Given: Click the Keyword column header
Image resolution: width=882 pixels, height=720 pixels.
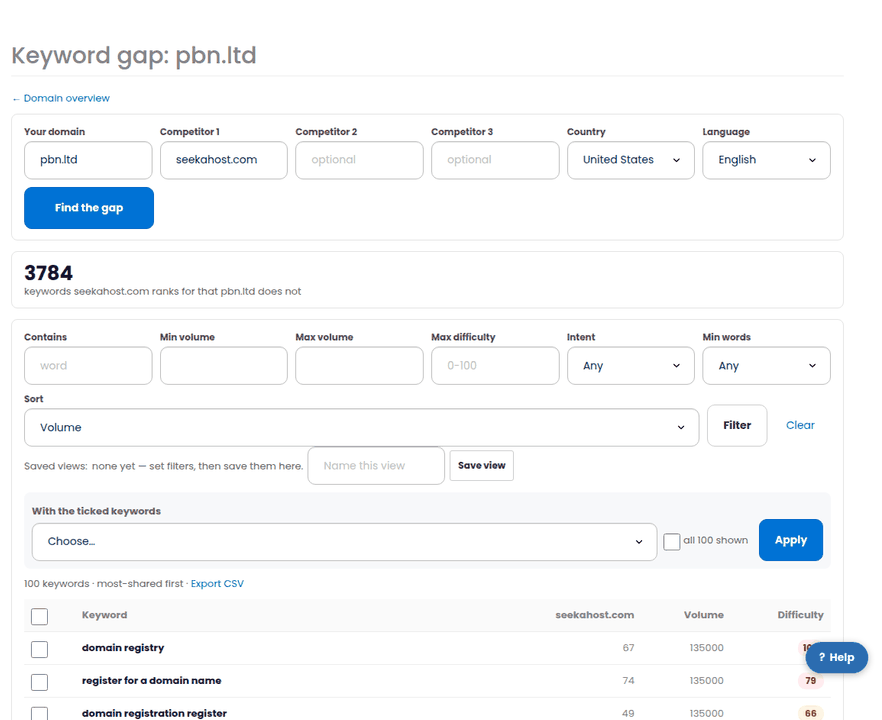Looking at the screenshot, I should [x=105, y=615].
